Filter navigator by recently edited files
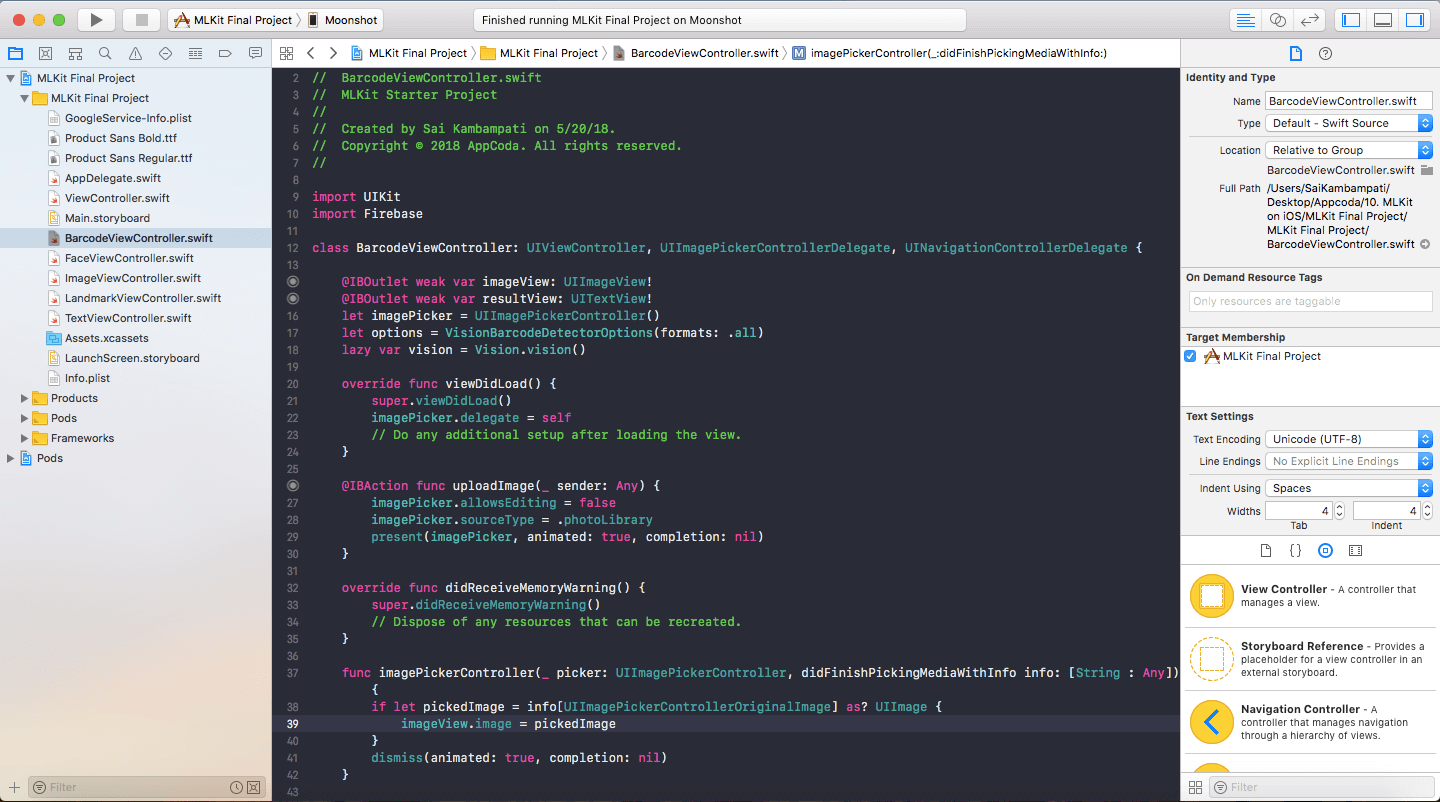The height and width of the screenshot is (802, 1440). click(236, 787)
